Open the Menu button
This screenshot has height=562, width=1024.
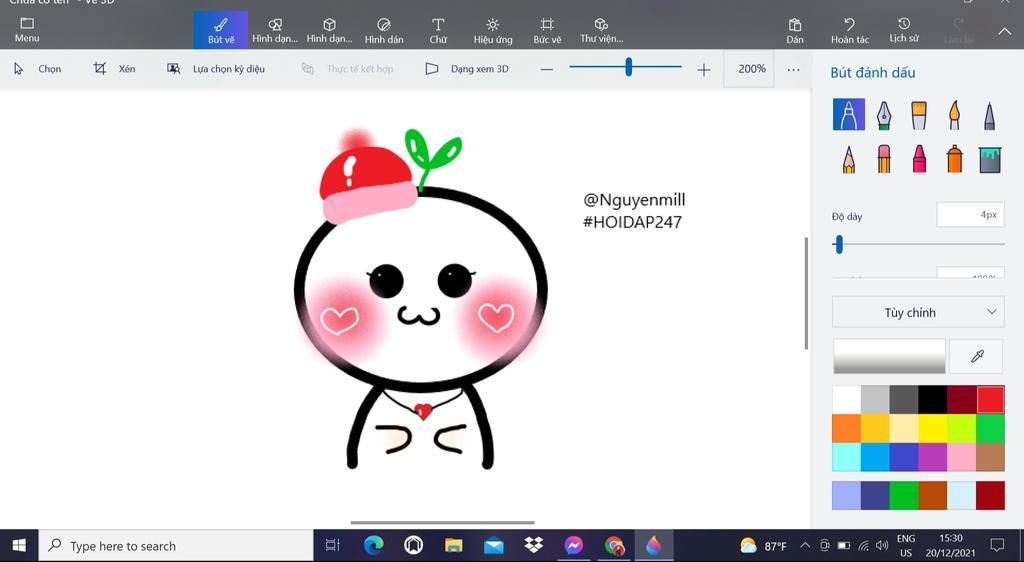pos(27,30)
